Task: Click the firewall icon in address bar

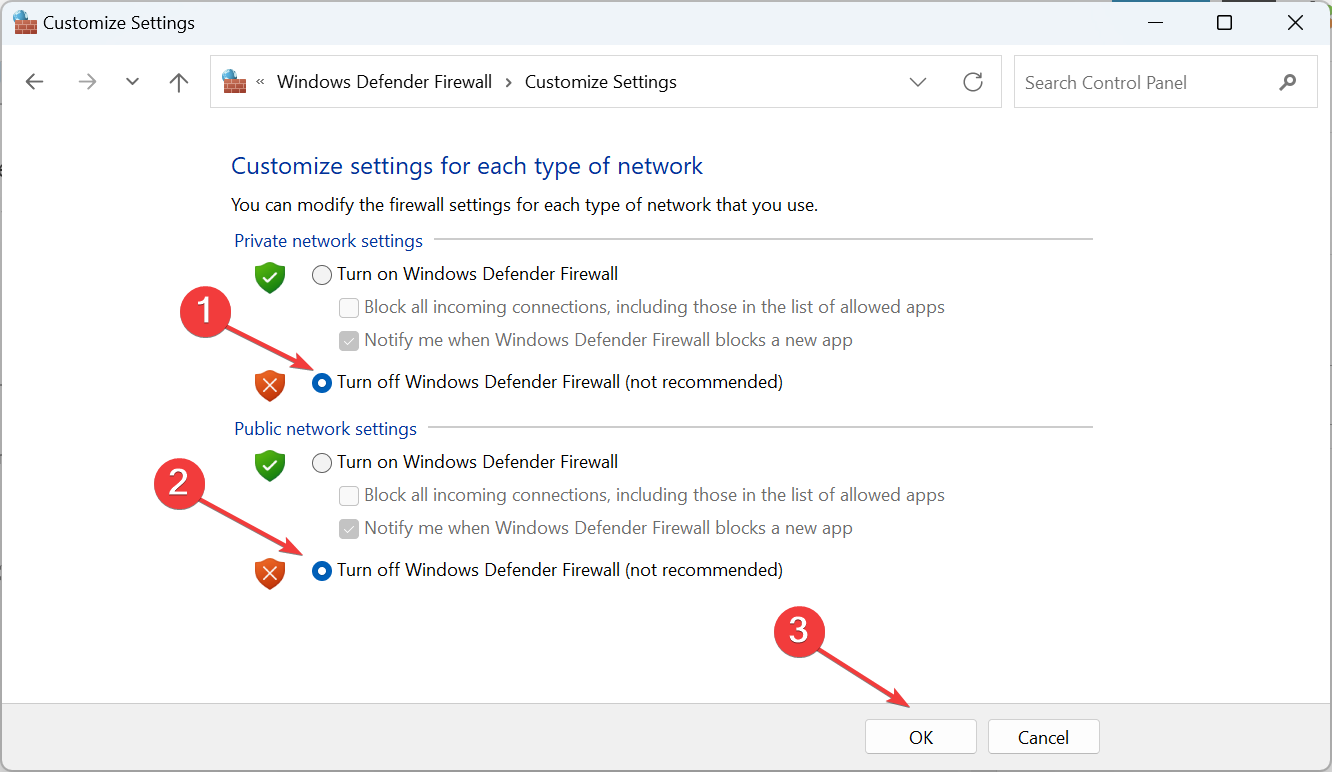Action: [234, 81]
